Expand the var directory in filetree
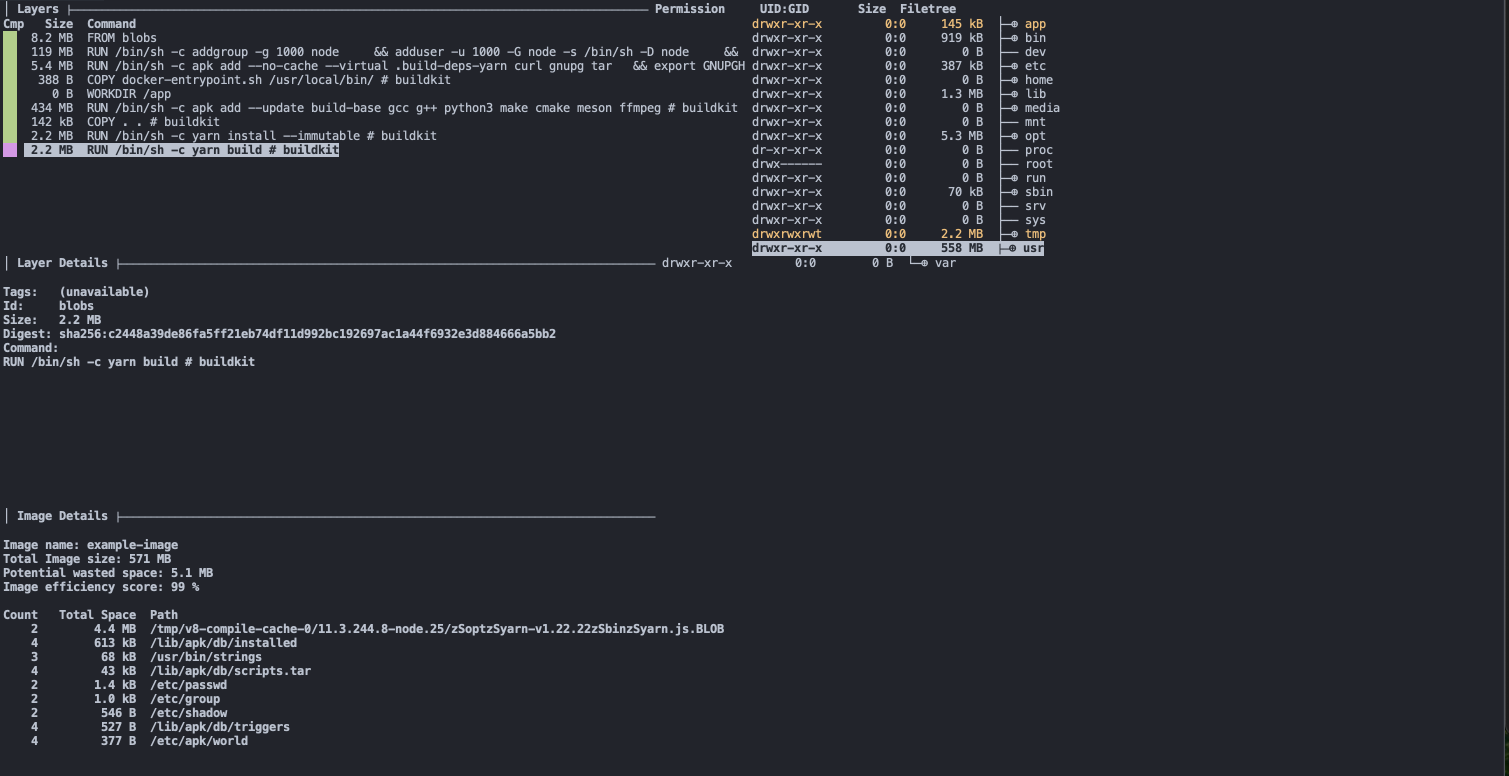 pyautogui.click(x=924, y=263)
